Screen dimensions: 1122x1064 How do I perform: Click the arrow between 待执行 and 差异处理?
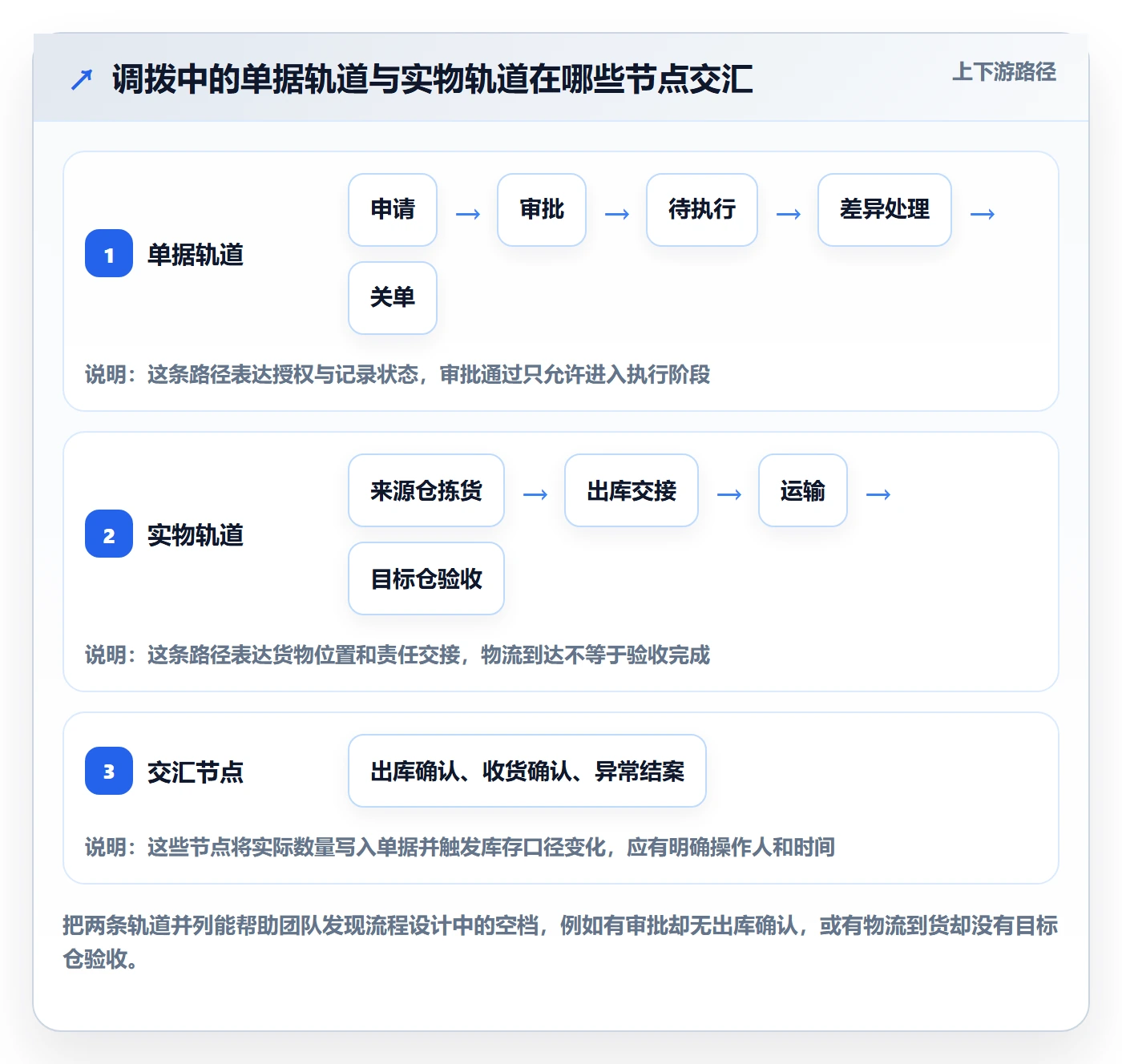[789, 214]
